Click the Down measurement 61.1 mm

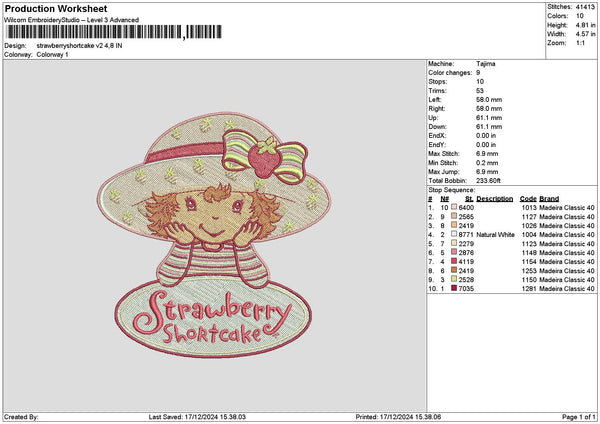tap(489, 127)
